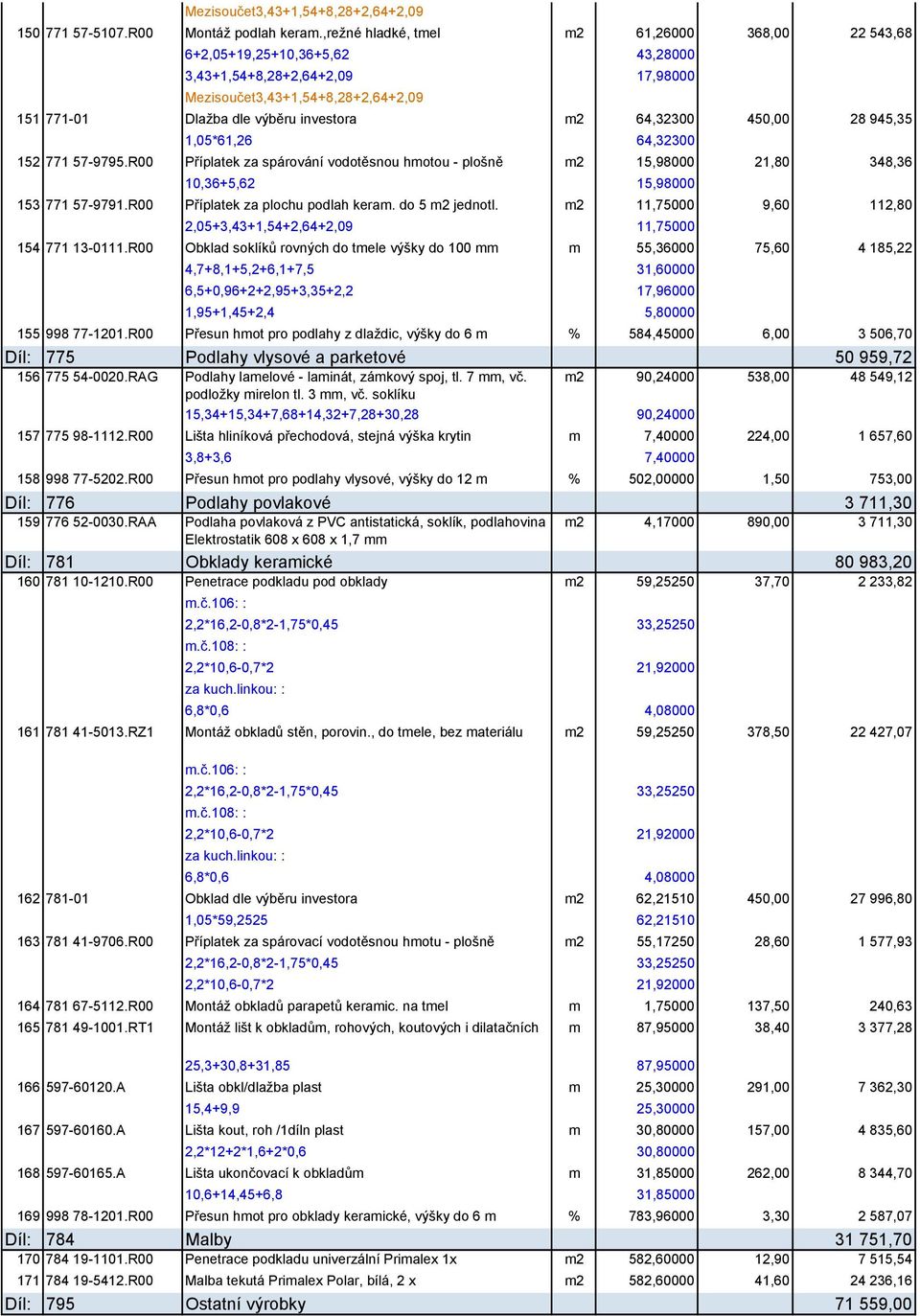Image resolution: width=920 pixels, height=1316 pixels.
Task: Click 'Montáž podlah keram.,režné hladké, tmel' description
Action: pos(312,33)
